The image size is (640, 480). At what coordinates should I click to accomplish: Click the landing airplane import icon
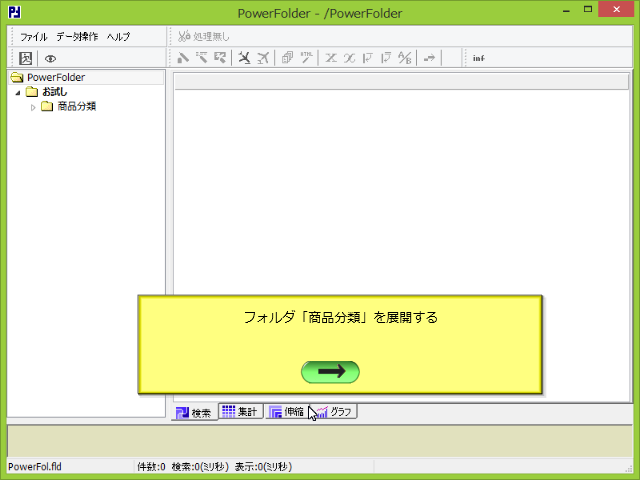244,58
